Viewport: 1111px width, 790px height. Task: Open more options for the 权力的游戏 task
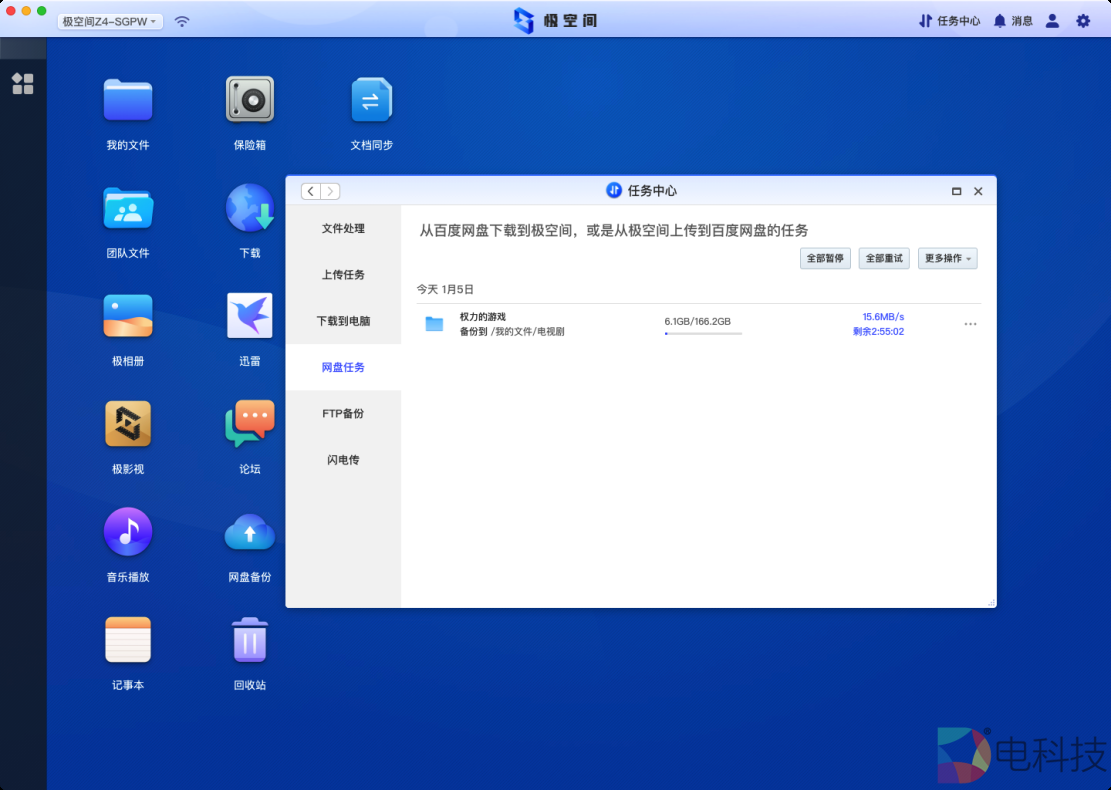point(969,323)
